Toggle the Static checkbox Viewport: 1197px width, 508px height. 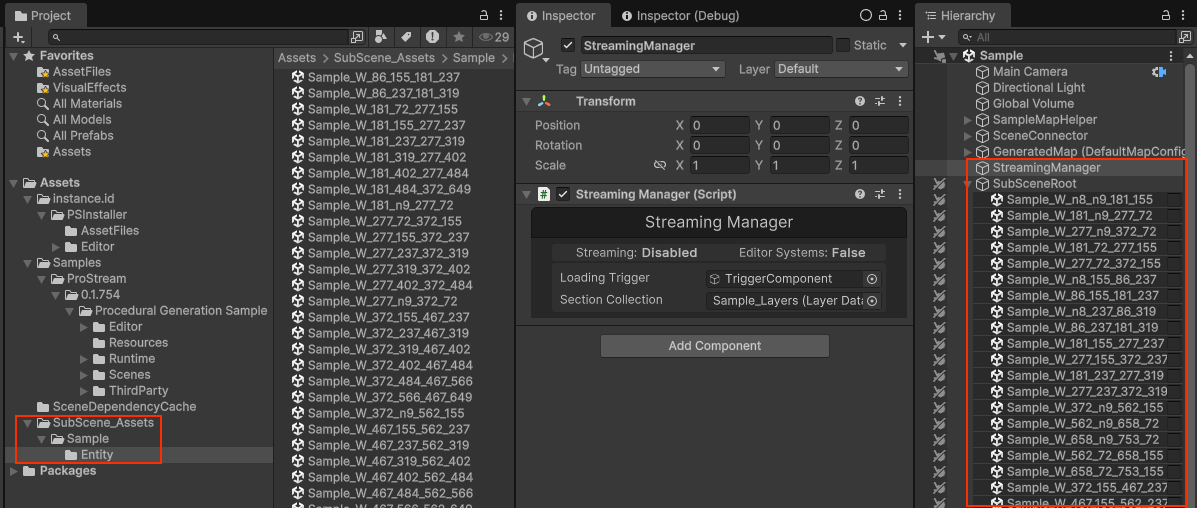[x=843, y=45]
